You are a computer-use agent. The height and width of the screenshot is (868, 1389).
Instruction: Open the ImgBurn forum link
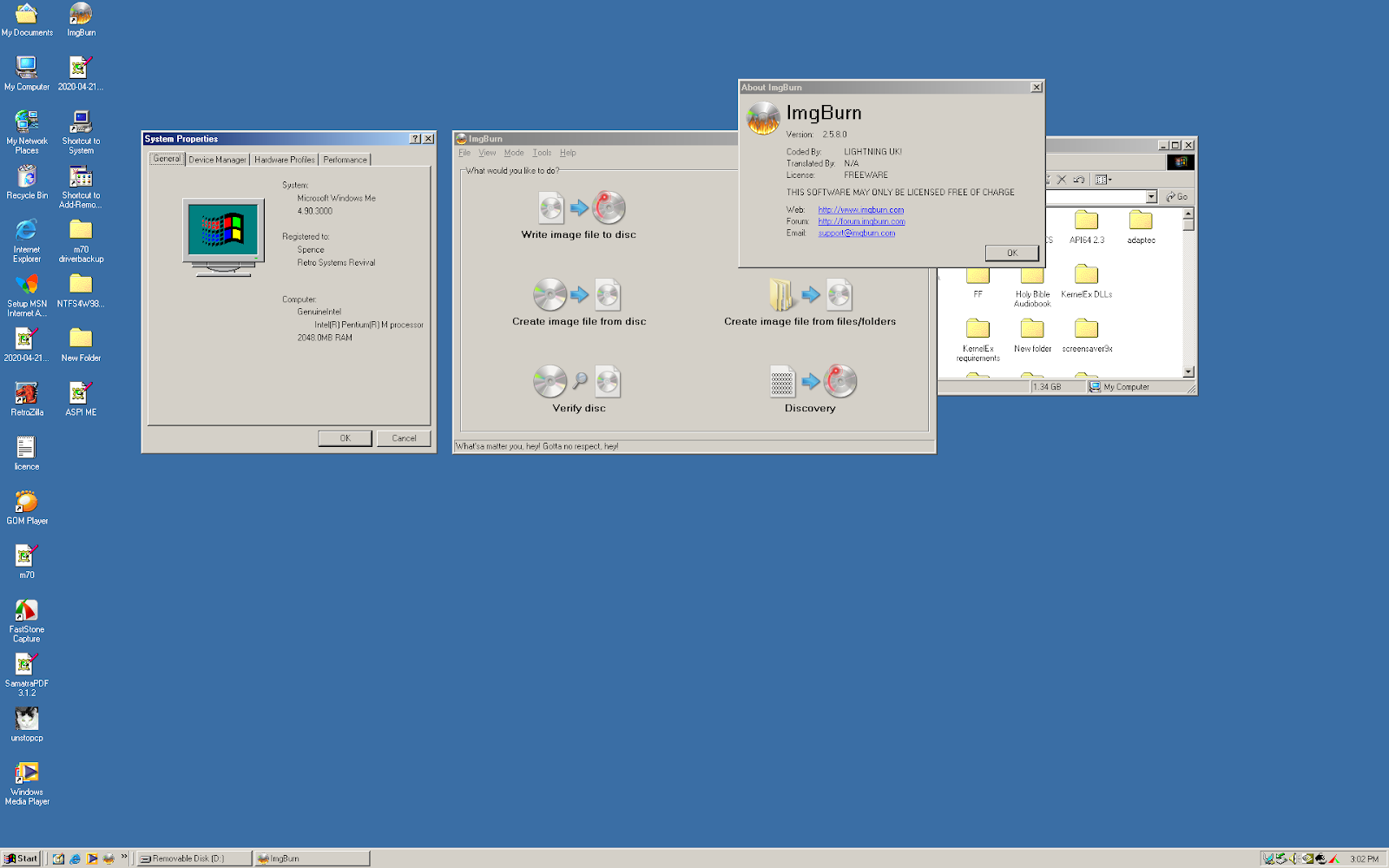[862, 220]
